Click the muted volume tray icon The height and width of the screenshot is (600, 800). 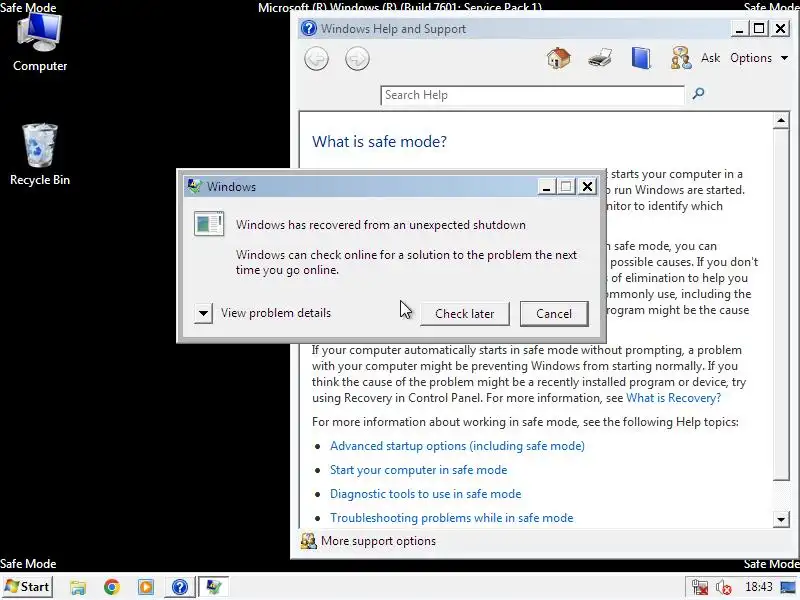(x=723, y=587)
